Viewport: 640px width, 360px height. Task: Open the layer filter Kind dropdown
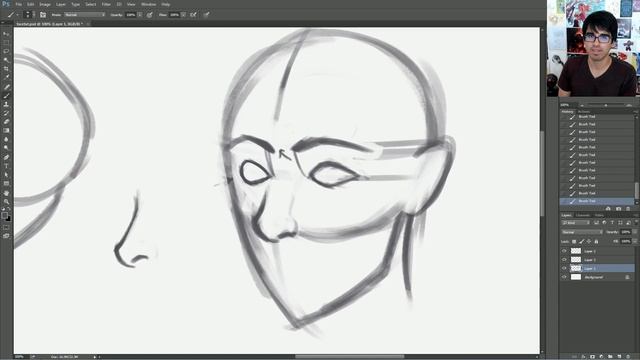[576, 223]
